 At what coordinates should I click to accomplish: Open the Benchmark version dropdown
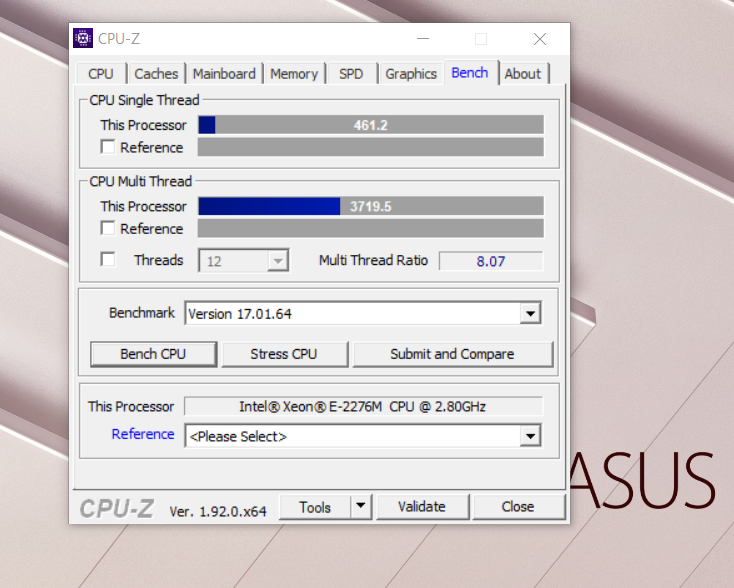(530, 314)
